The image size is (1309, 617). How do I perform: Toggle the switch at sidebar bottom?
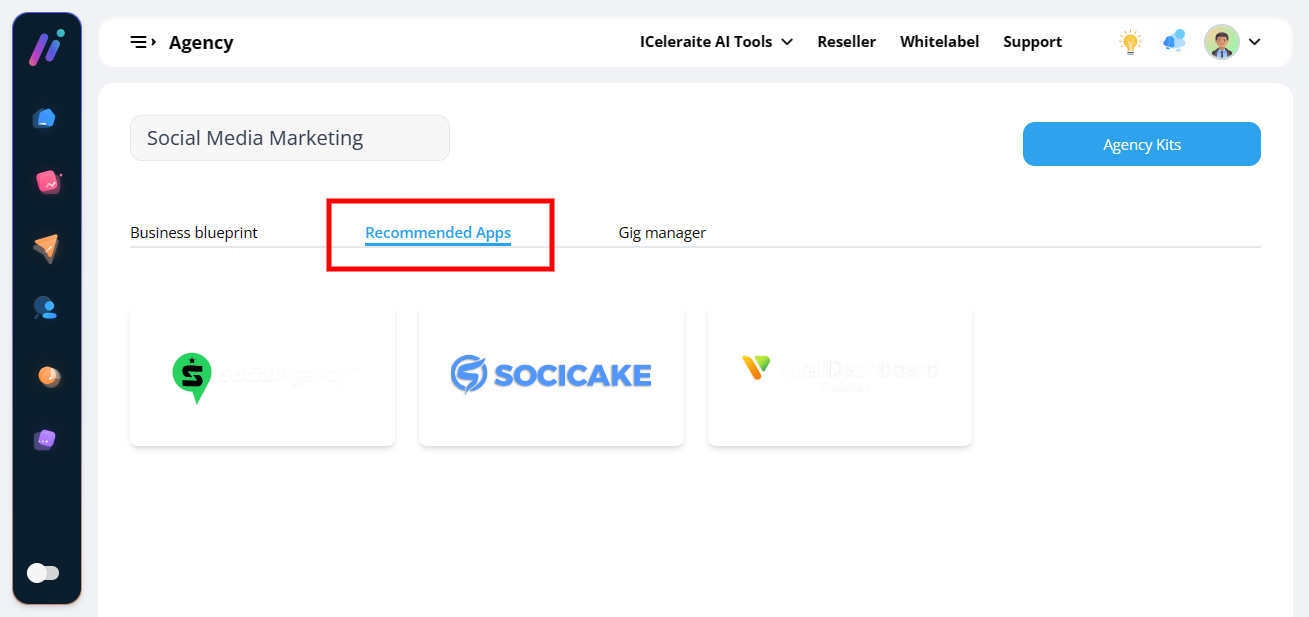coord(43,573)
